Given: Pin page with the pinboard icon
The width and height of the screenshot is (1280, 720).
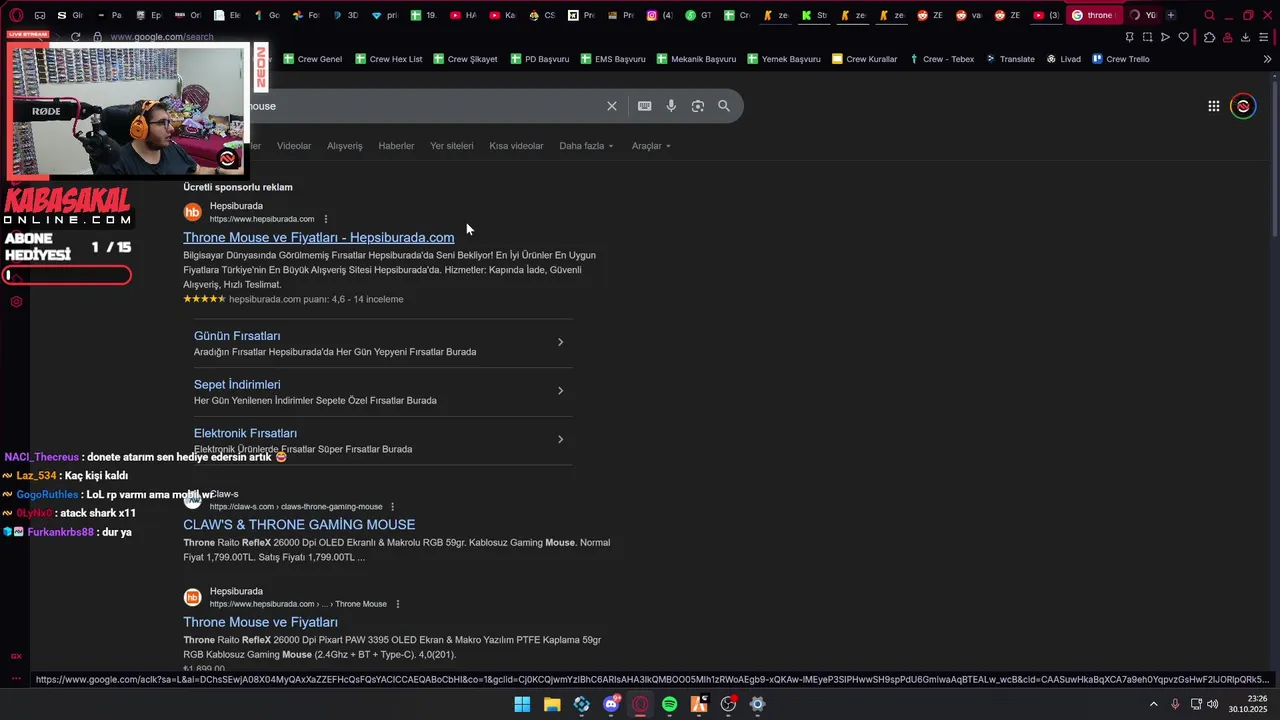Looking at the screenshot, I should 1129,37.
